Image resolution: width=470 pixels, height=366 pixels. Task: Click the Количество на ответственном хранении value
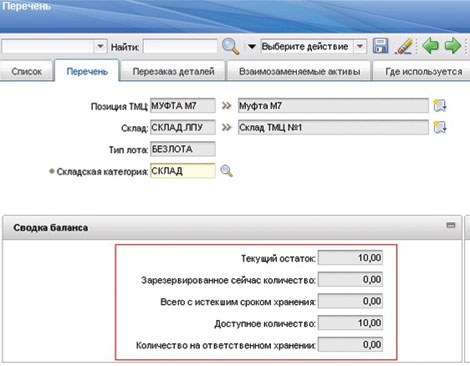tap(350, 344)
